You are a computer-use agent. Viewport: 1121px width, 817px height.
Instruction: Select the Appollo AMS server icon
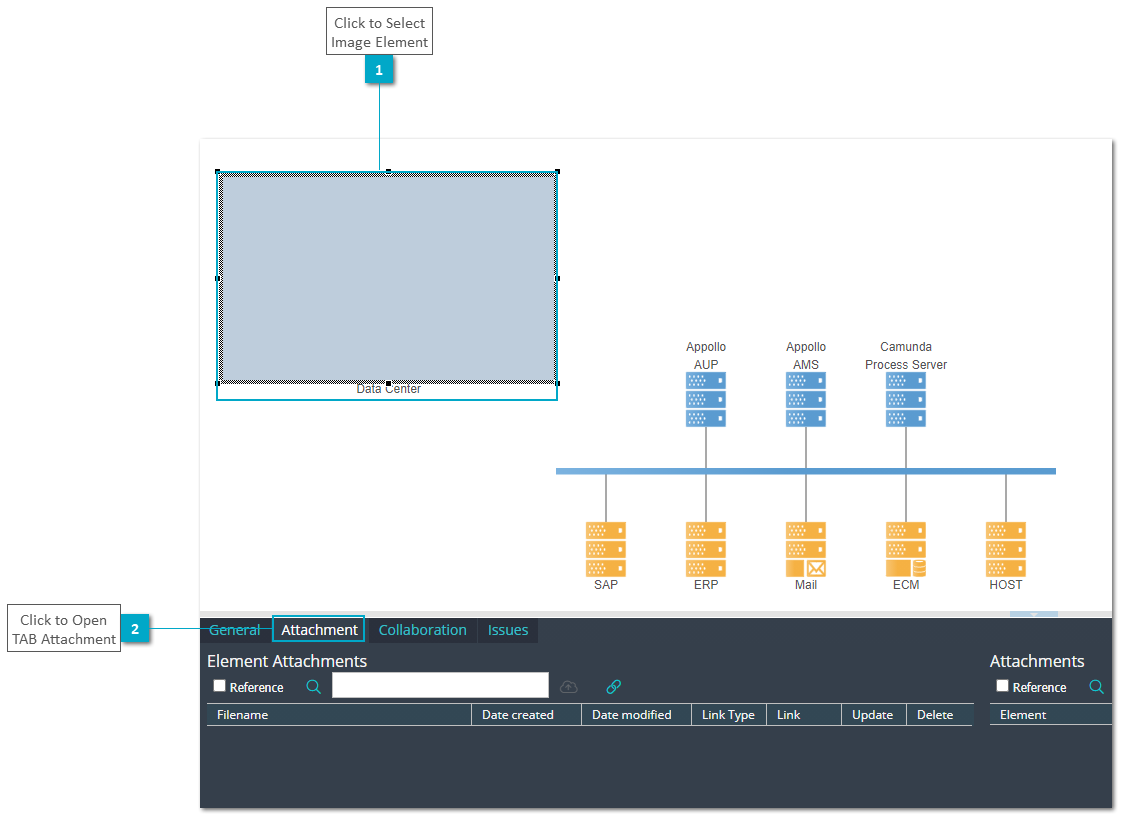tap(806, 400)
